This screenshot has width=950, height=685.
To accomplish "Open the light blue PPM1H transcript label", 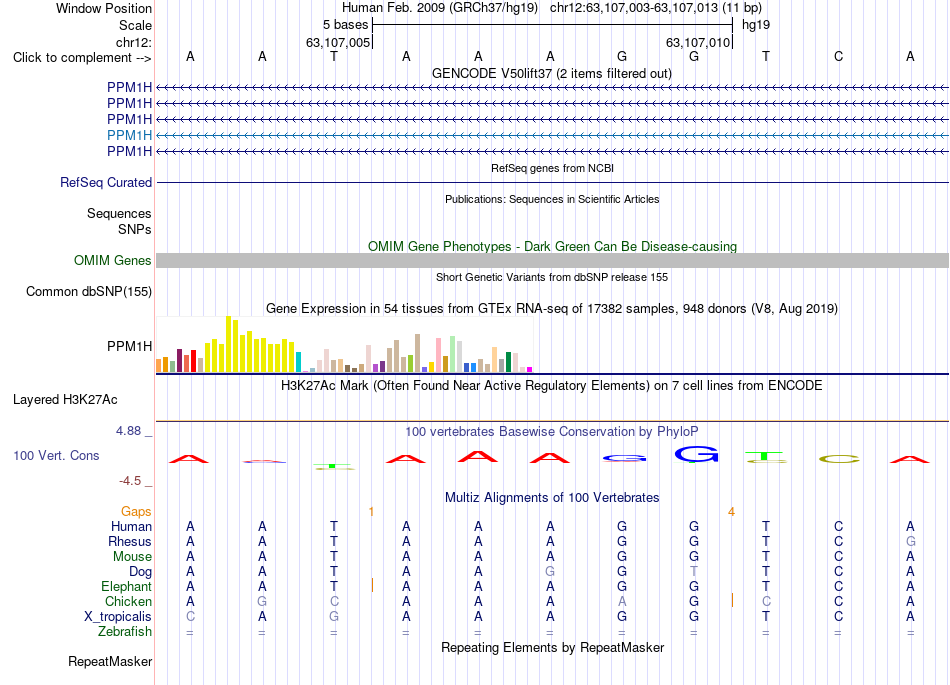I will coord(129,135).
